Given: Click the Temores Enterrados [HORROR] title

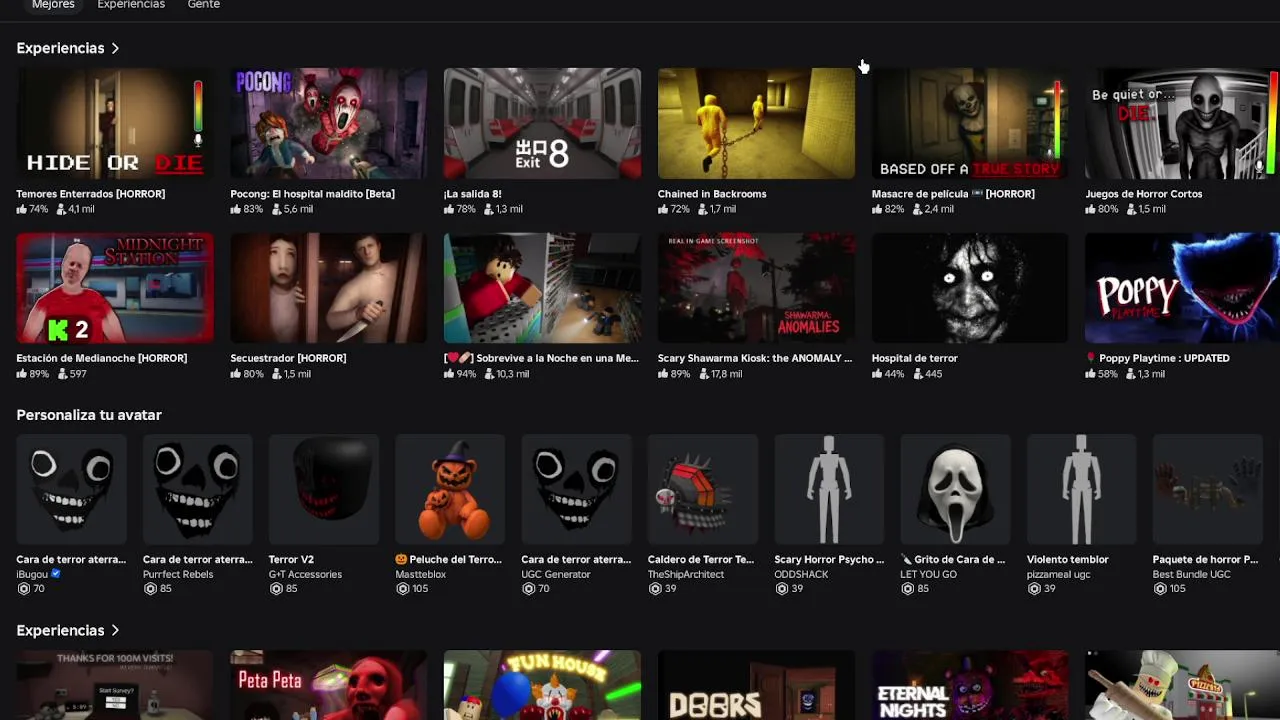Looking at the screenshot, I should (90, 194).
